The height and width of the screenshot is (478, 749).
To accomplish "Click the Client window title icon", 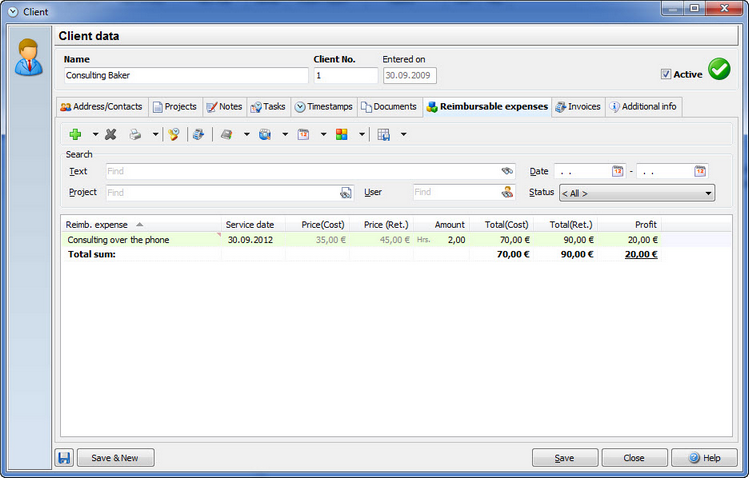I will pyautogui.click(x=13, y=11).
